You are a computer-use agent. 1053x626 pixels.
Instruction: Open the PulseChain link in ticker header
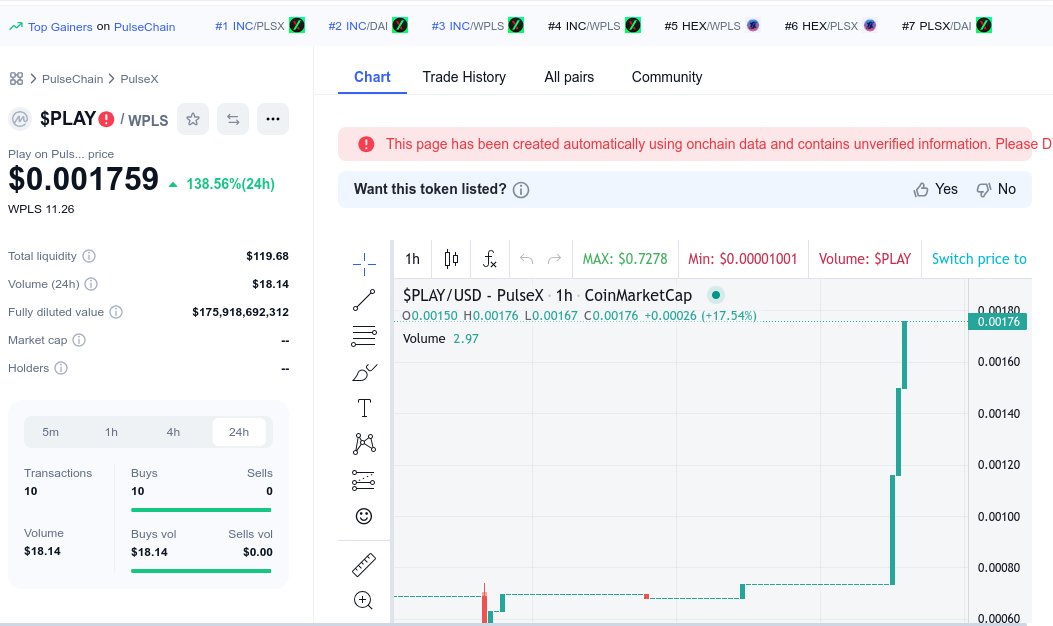(144, 27)
